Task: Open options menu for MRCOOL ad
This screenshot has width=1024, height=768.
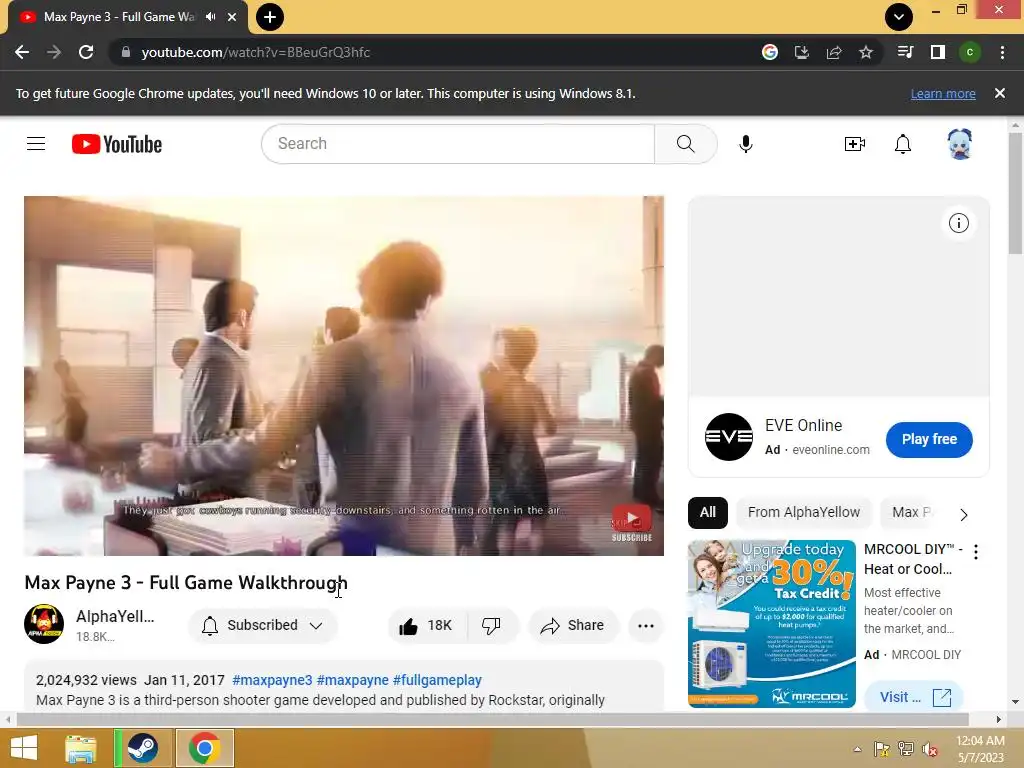Action: pyautogui.click(x=976, y=552)
